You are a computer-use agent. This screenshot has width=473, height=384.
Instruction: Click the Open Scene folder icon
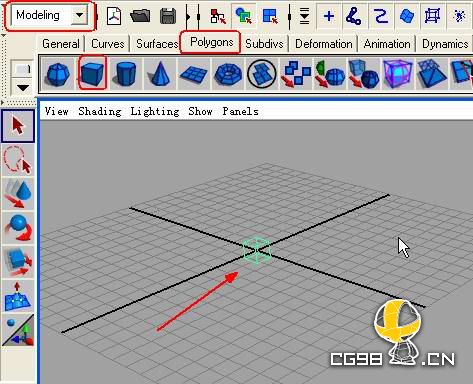(x=140, y=16)
